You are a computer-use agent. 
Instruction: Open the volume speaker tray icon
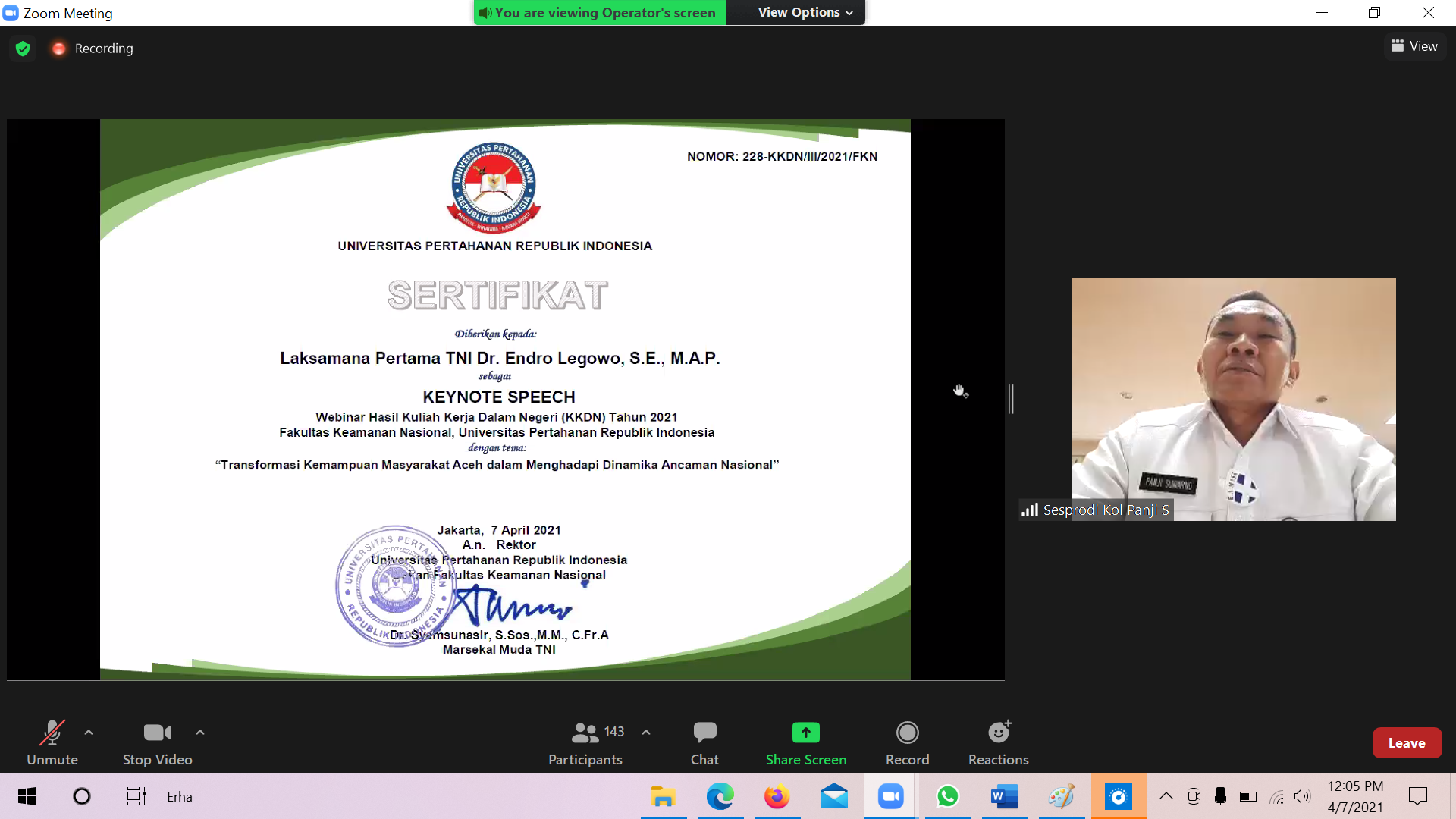1303,796
